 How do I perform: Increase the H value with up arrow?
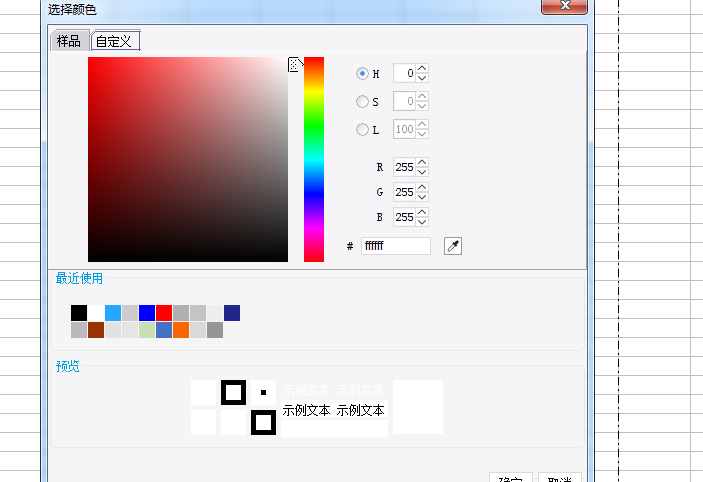click(x=422, y=69)
